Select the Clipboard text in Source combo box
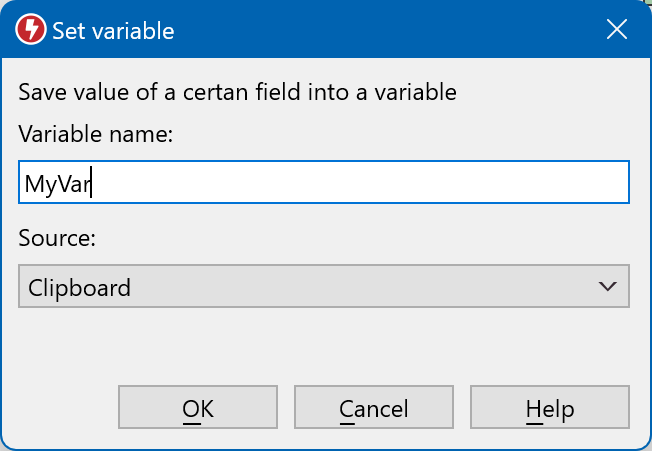The width and height of the screenshot is (652, 451). pos(80,288)
